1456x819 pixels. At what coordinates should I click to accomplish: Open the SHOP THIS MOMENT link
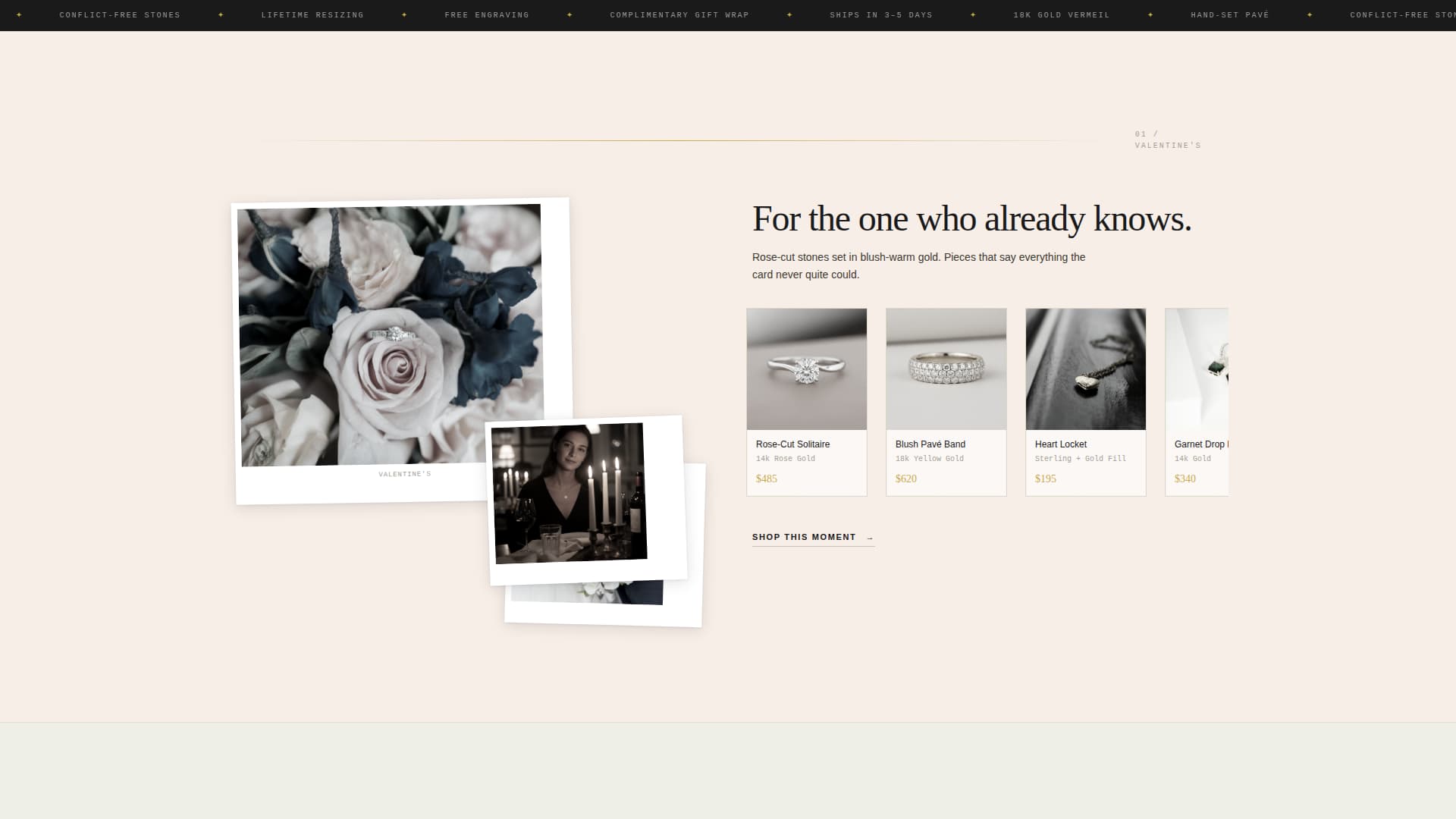(x=805, y=537)
